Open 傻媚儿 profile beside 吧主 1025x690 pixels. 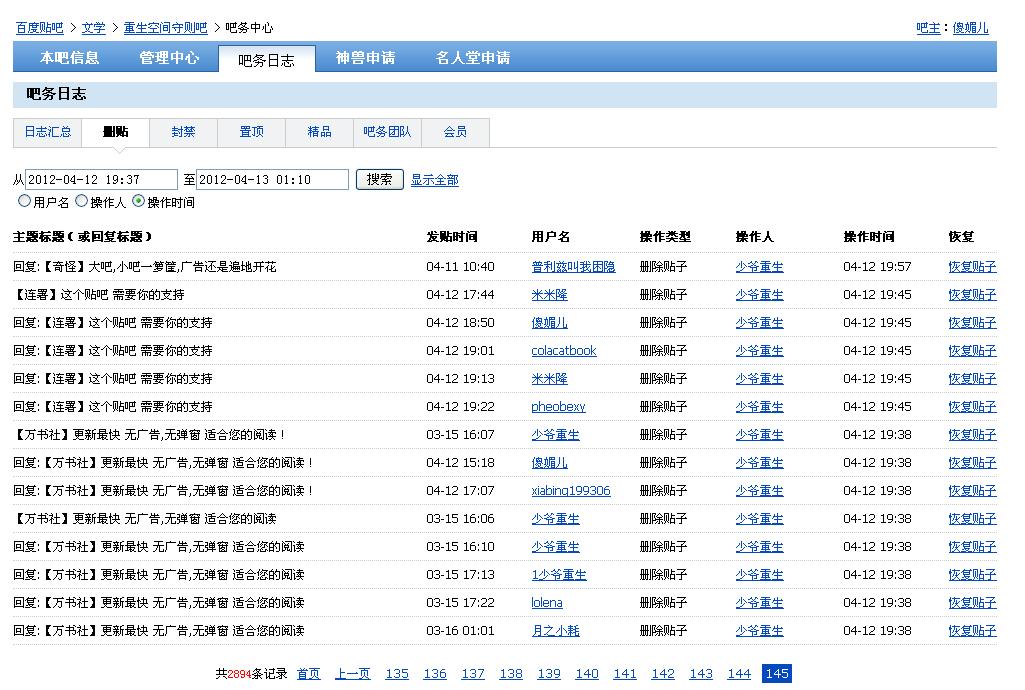970,27
